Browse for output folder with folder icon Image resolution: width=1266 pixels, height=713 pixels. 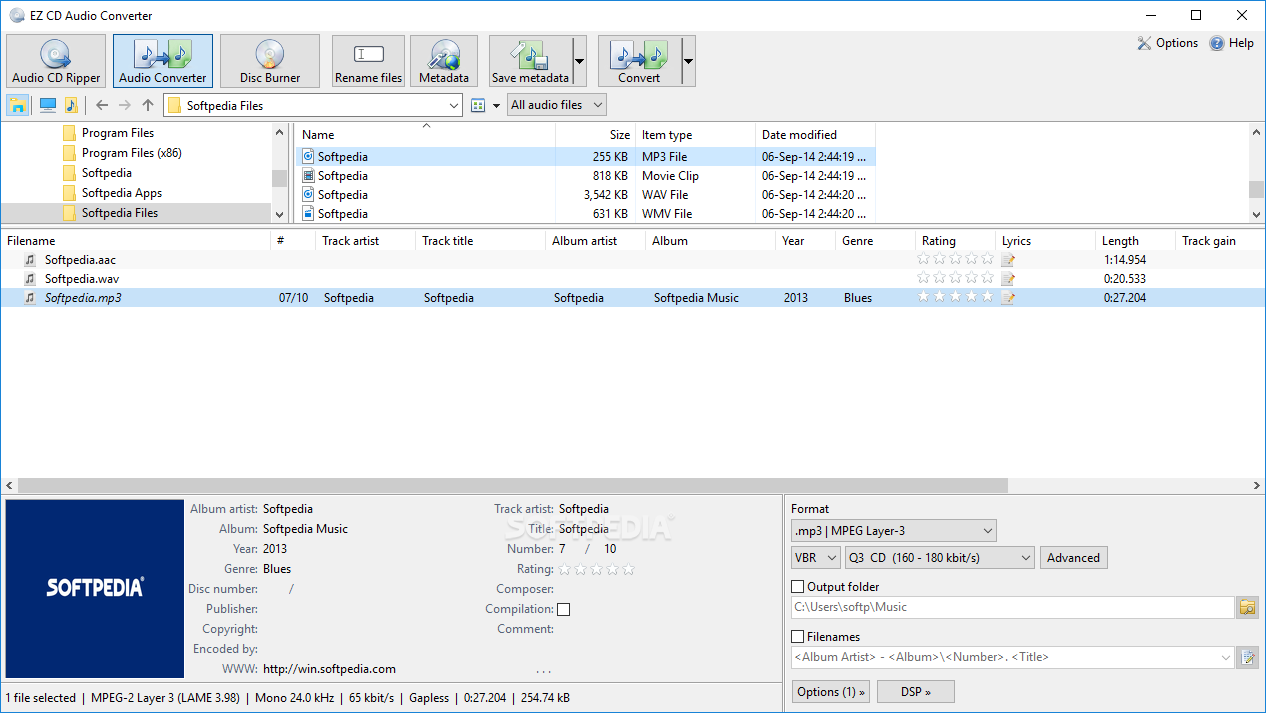1247,607
